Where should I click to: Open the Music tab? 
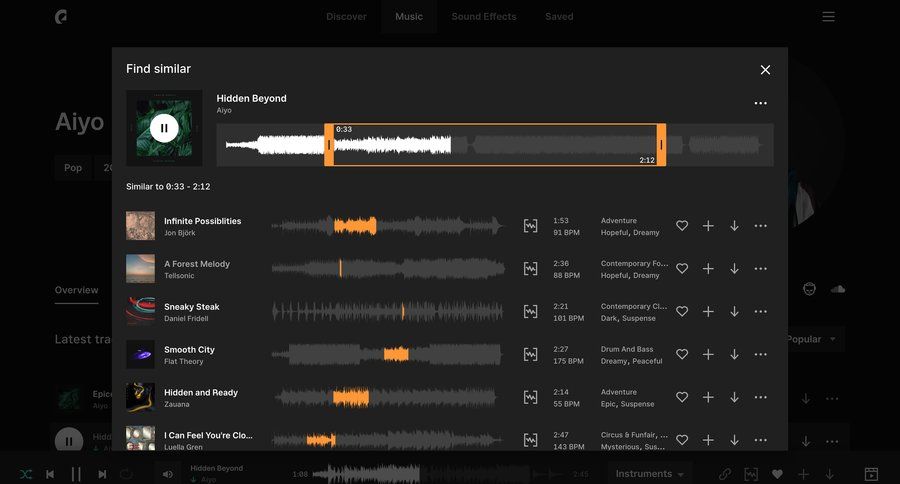409,17
